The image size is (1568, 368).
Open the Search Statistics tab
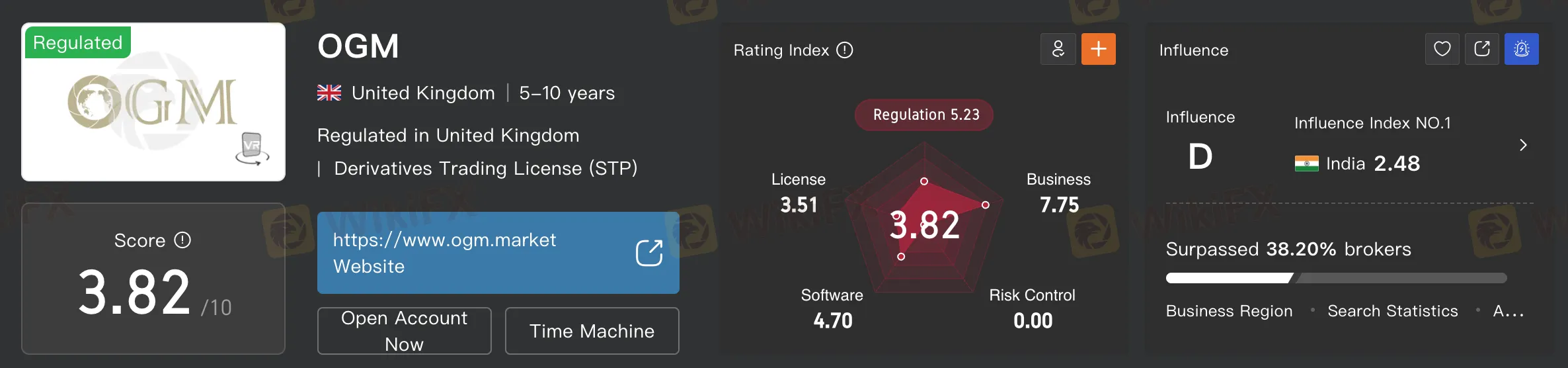point(1392,311)
